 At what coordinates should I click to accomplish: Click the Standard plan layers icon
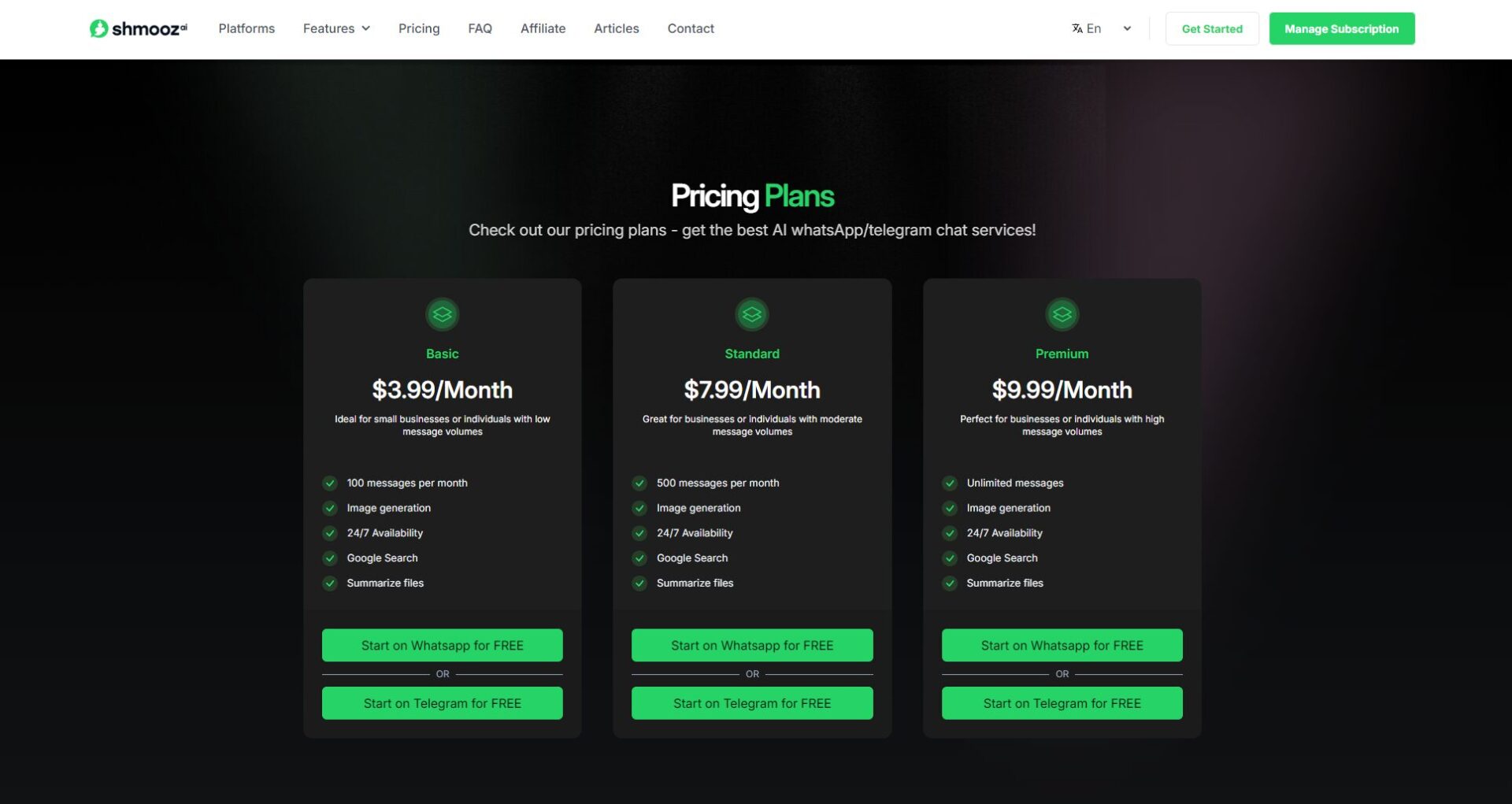click(x=752, y=314)
